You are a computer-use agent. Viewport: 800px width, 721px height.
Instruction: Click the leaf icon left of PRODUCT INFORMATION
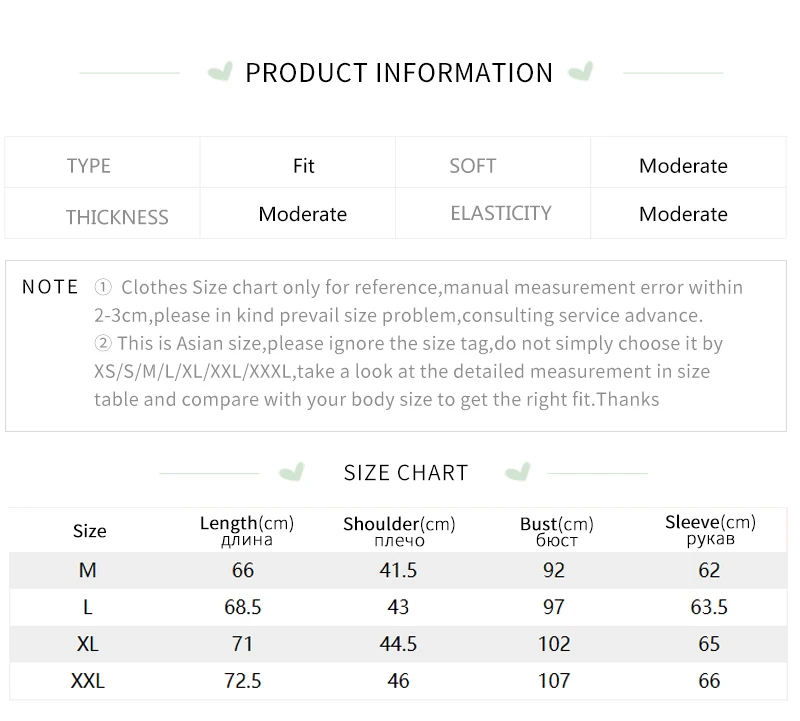(220, 72)
